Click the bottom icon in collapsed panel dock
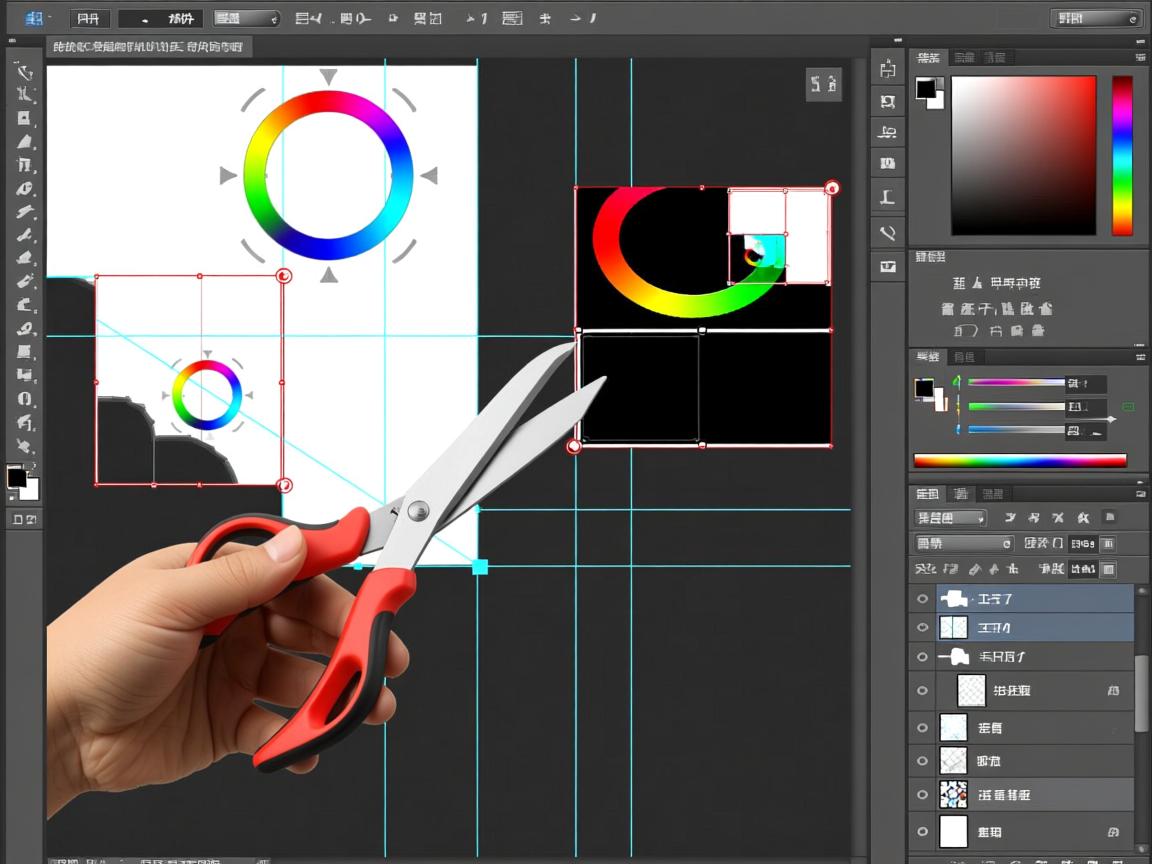 pyautogui.click(x=887, y=266)
